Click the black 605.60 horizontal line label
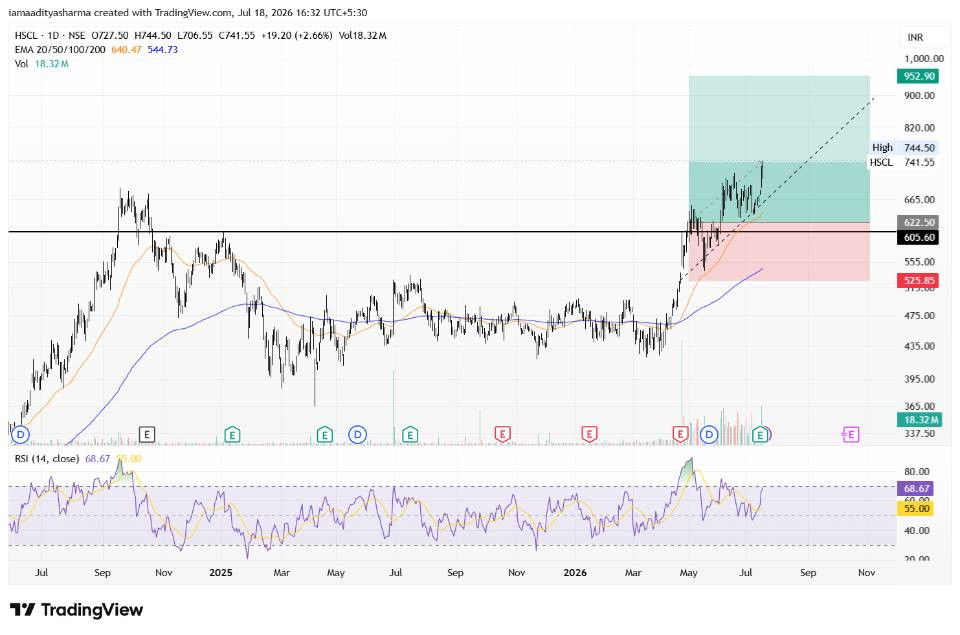The image size is (960, 635). (919, 238)
